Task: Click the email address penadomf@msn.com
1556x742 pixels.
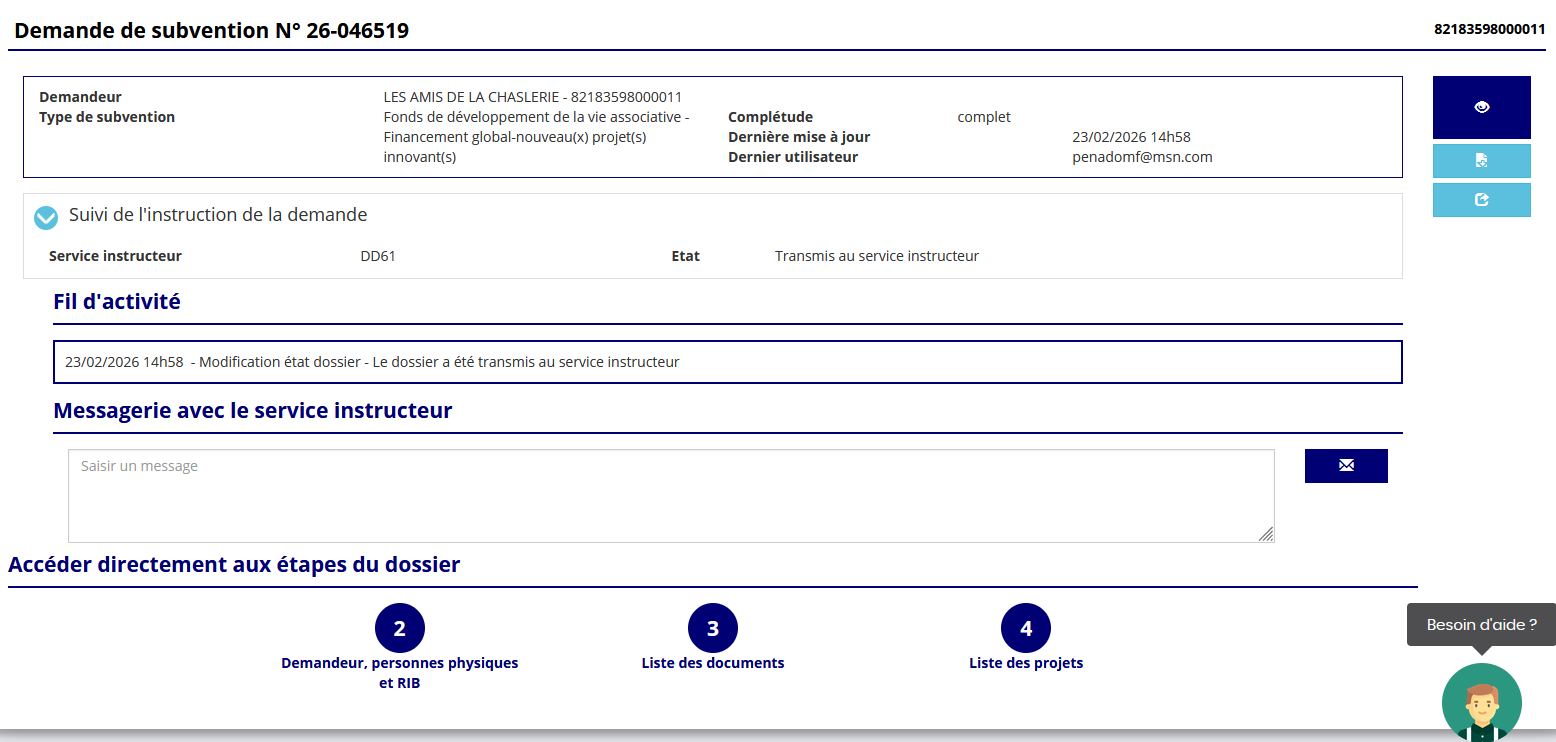Action: tap(1142, 157)
